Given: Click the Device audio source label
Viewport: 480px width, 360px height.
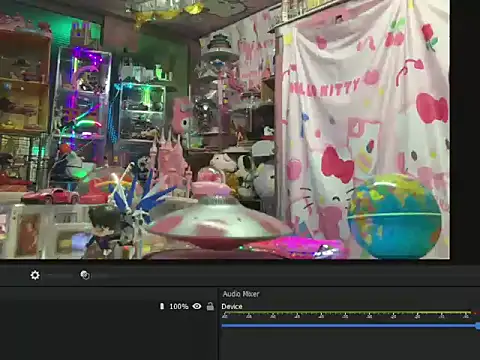Looking at the screenshot, I should pyautogui.click(x=232, y=306).
